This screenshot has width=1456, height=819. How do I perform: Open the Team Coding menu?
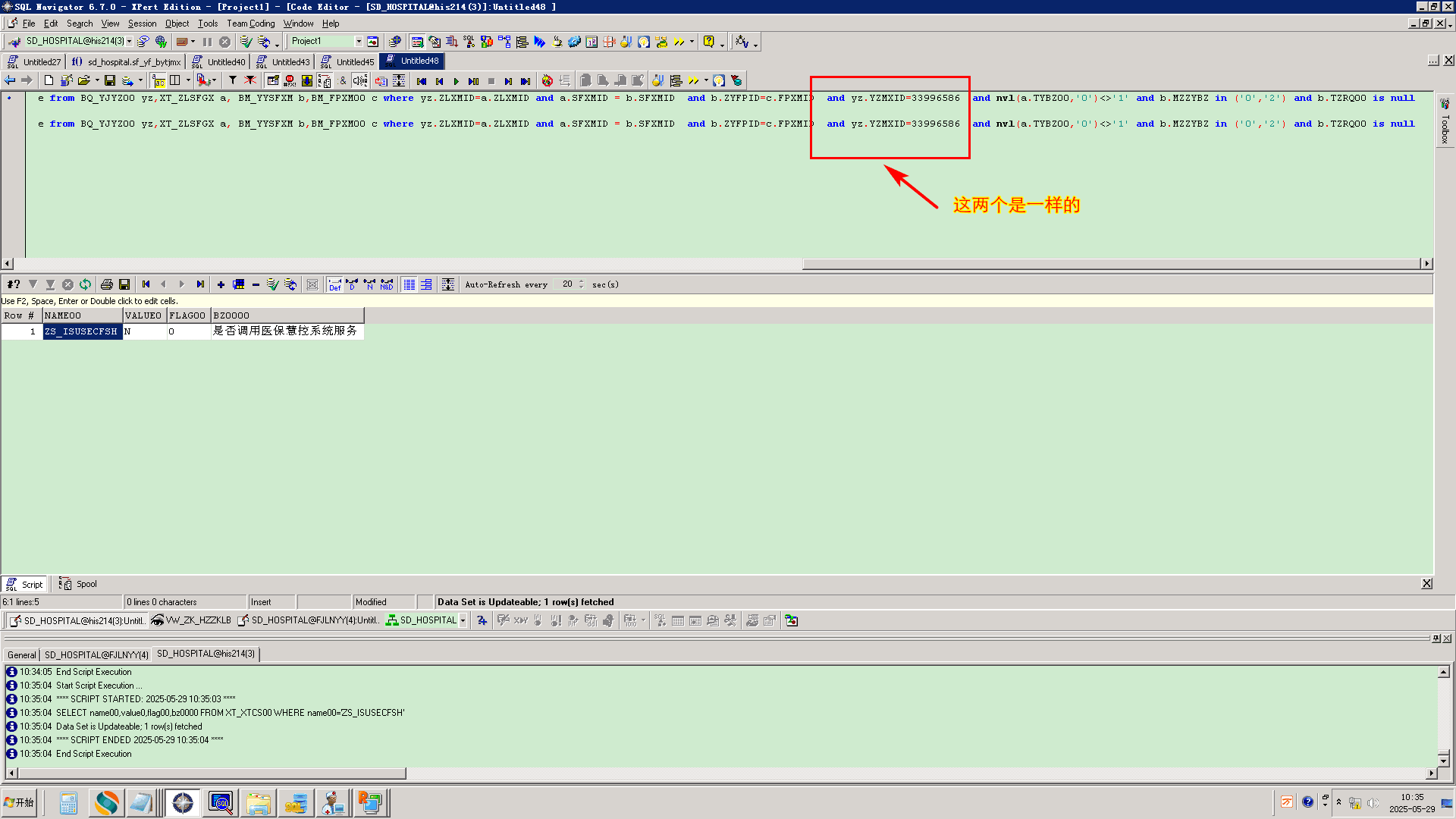coord(250,24)
